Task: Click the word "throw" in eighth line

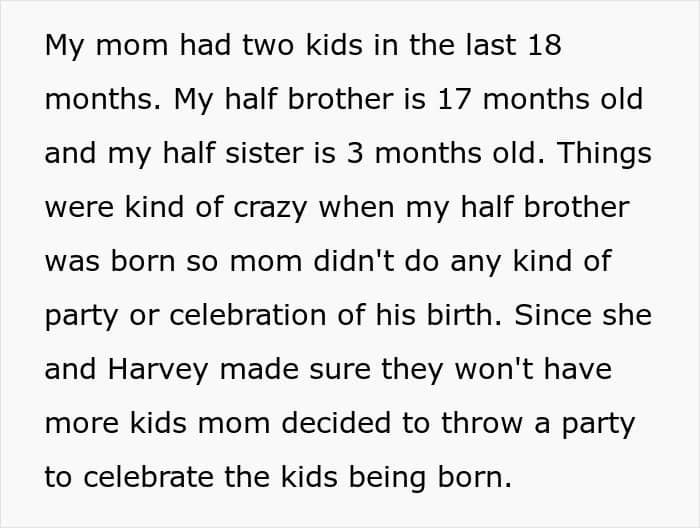Action: pyautogui.click(x=482, y=423)
